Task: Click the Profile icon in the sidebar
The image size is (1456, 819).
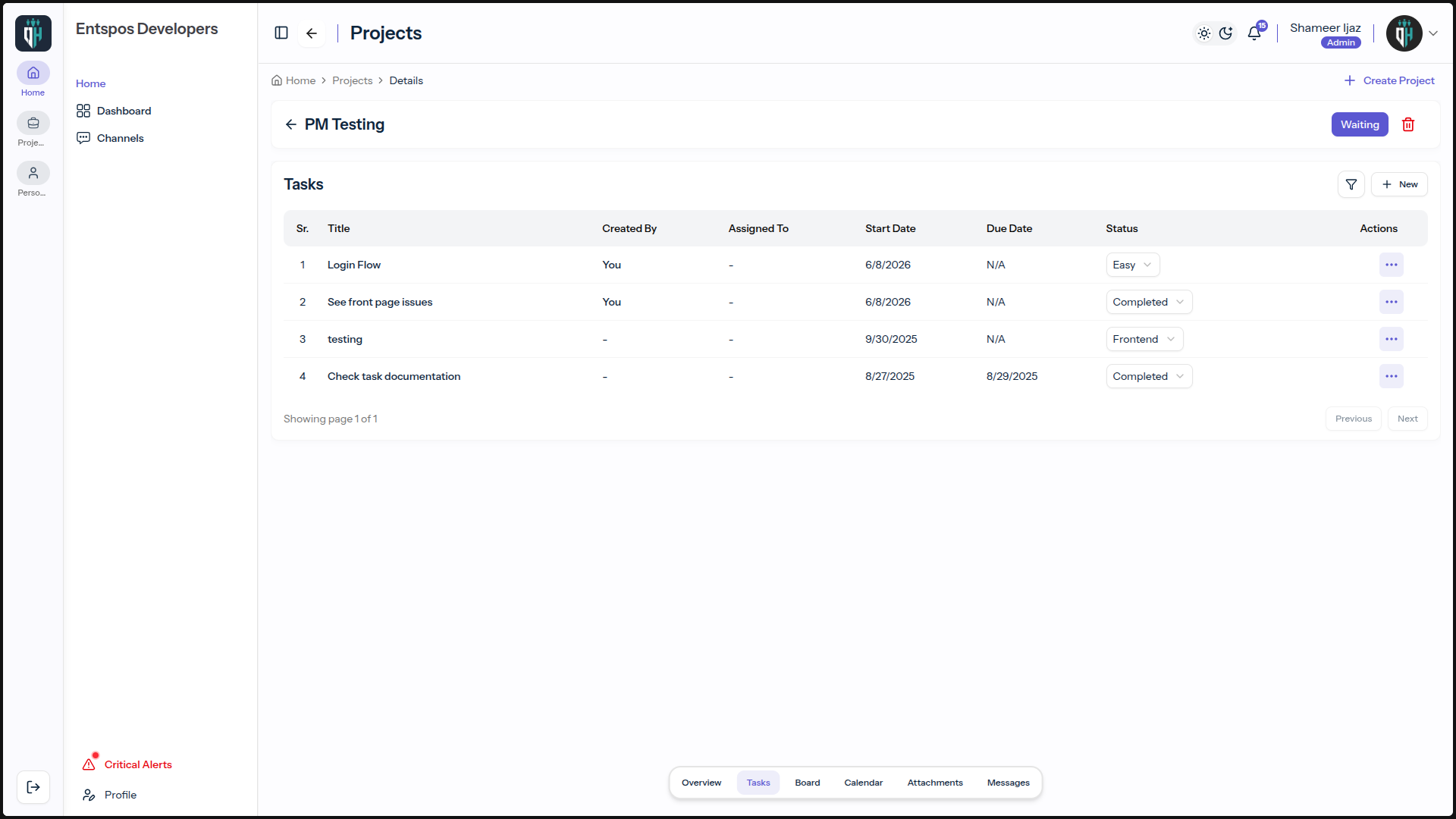Action: (89, 795)
